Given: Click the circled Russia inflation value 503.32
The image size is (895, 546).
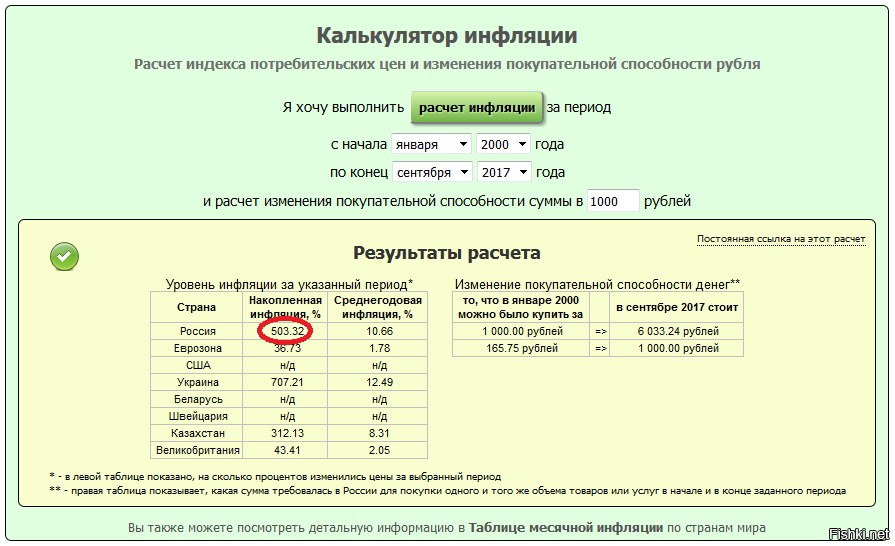Looking at the screenshot, I should [285, 331].
